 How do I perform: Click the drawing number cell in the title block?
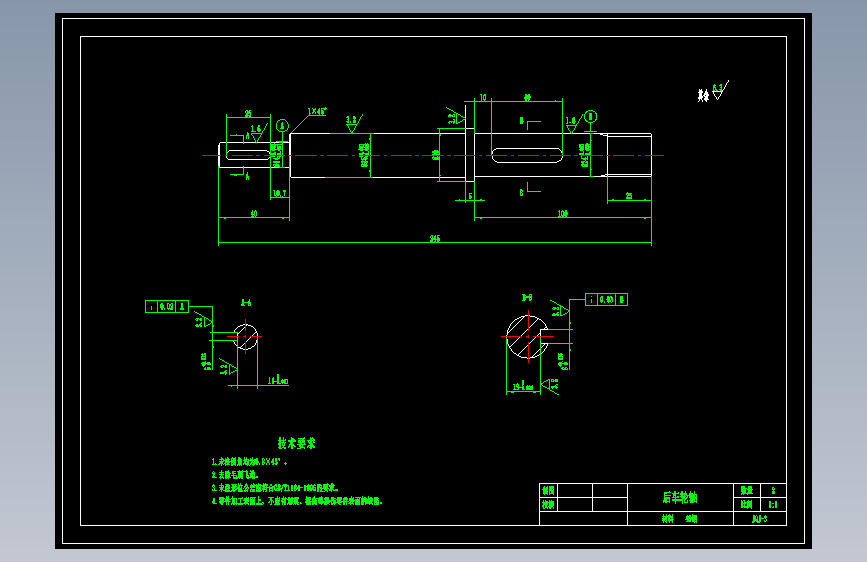760,519
